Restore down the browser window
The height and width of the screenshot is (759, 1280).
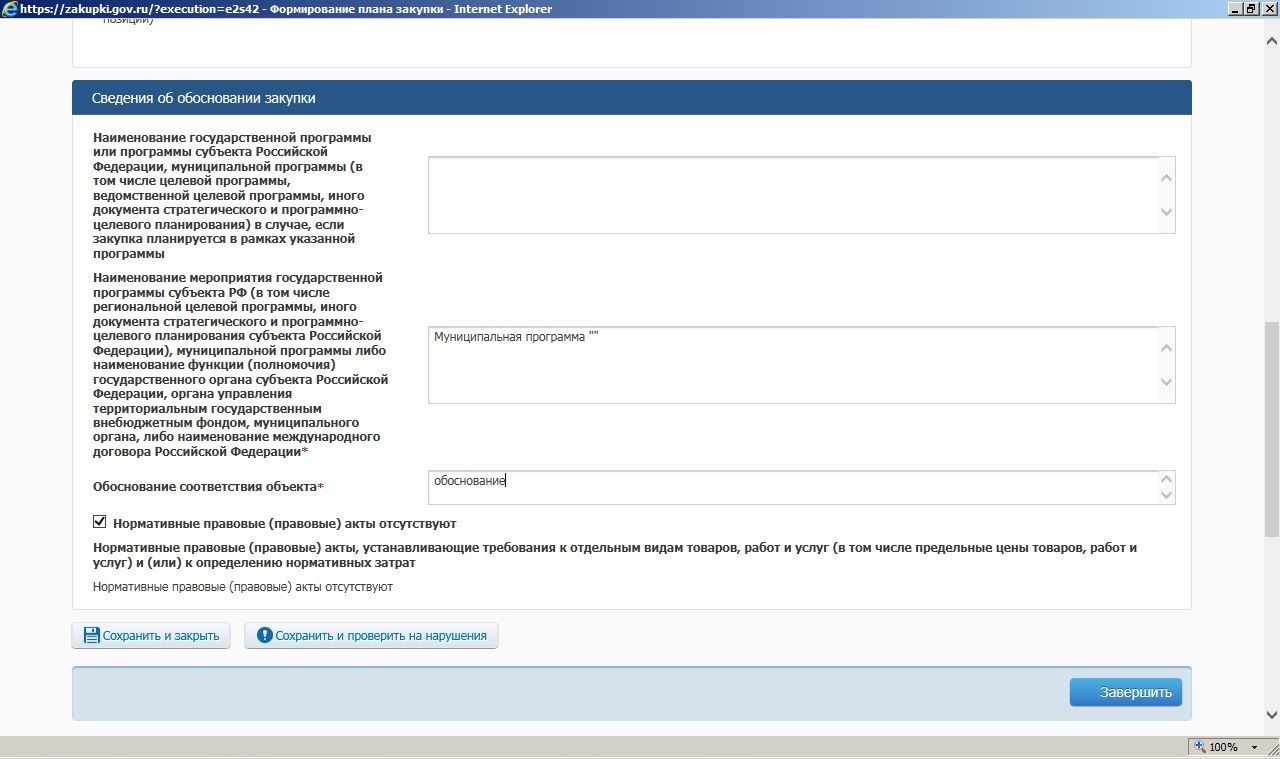(1251, 9)
